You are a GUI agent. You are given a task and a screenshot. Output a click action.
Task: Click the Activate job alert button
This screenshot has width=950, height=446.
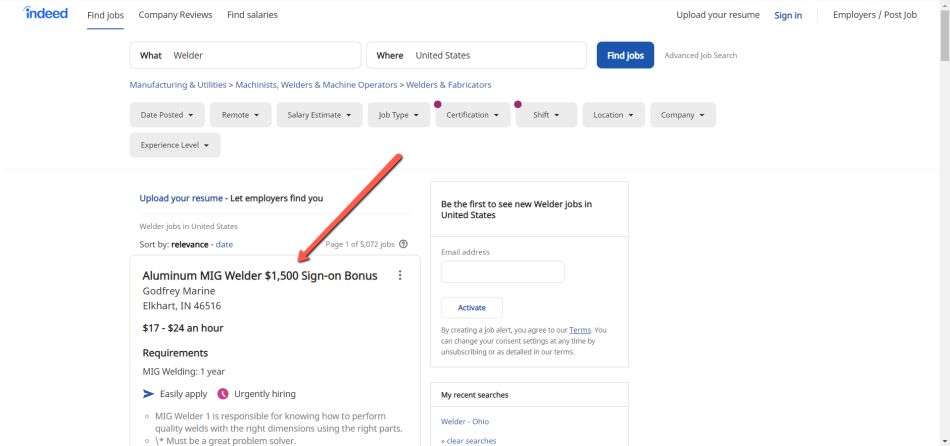point(472,308)
